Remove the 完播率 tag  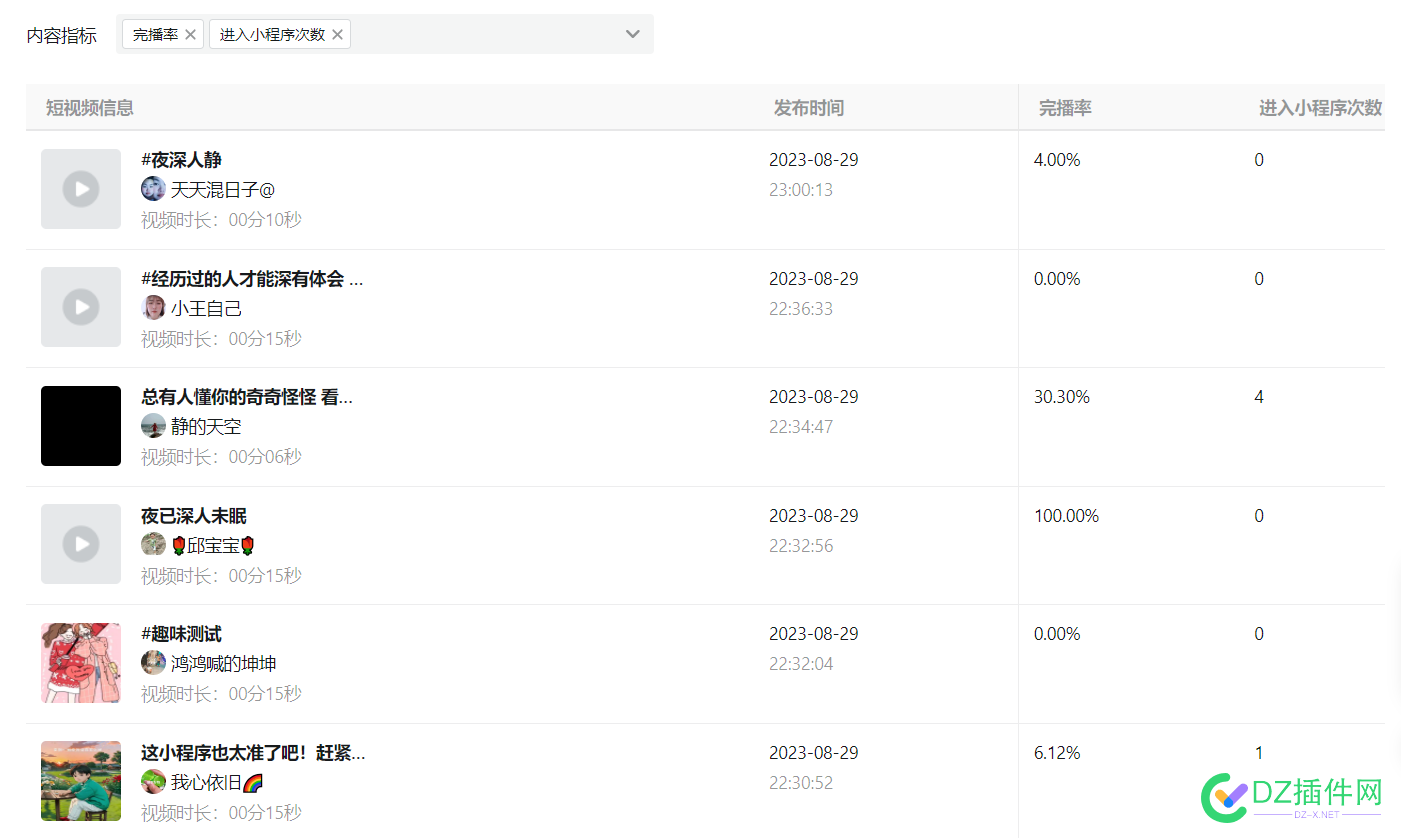191,34
